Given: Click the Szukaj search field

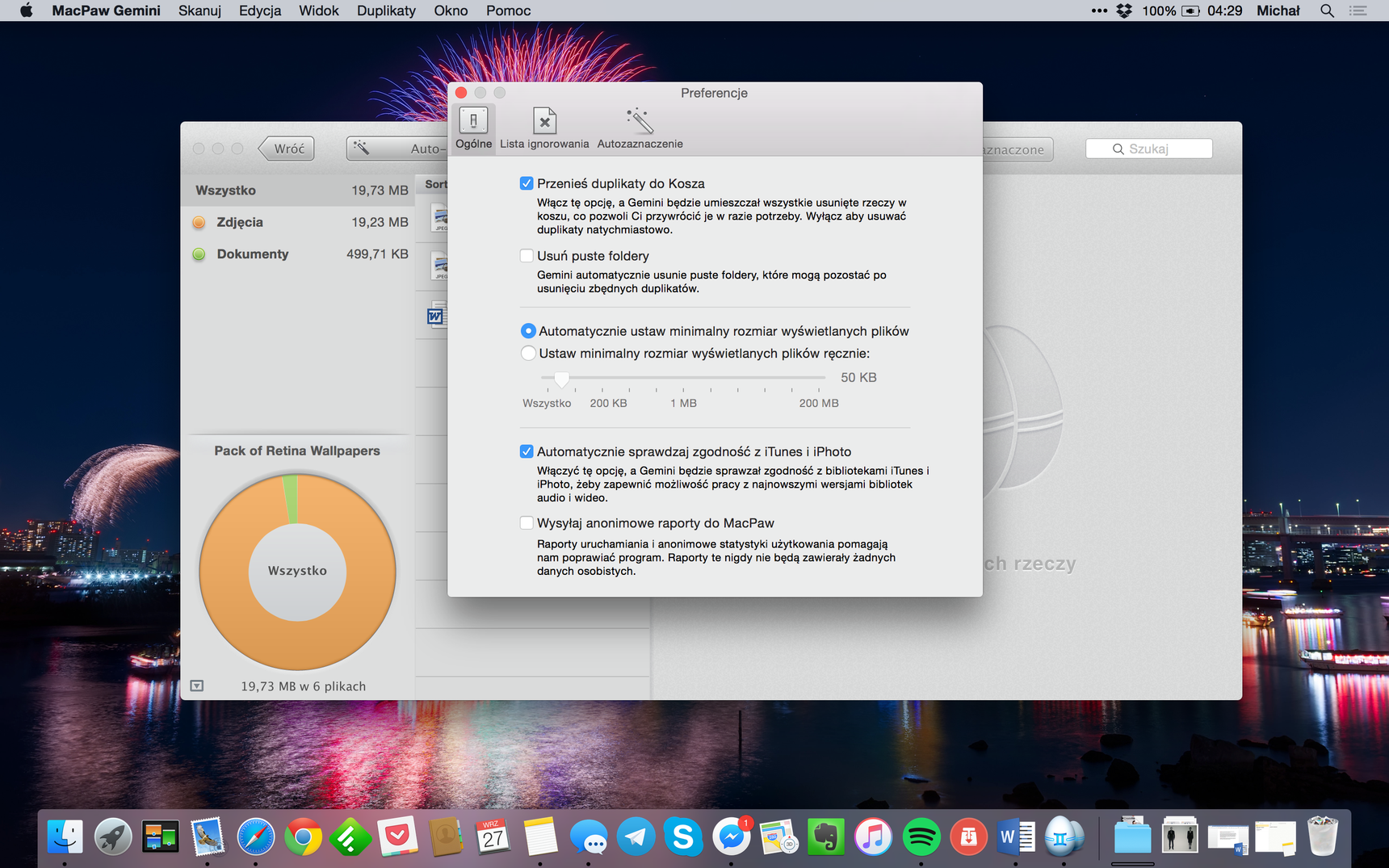Looking at the screenshot, I should [1148, 149].
